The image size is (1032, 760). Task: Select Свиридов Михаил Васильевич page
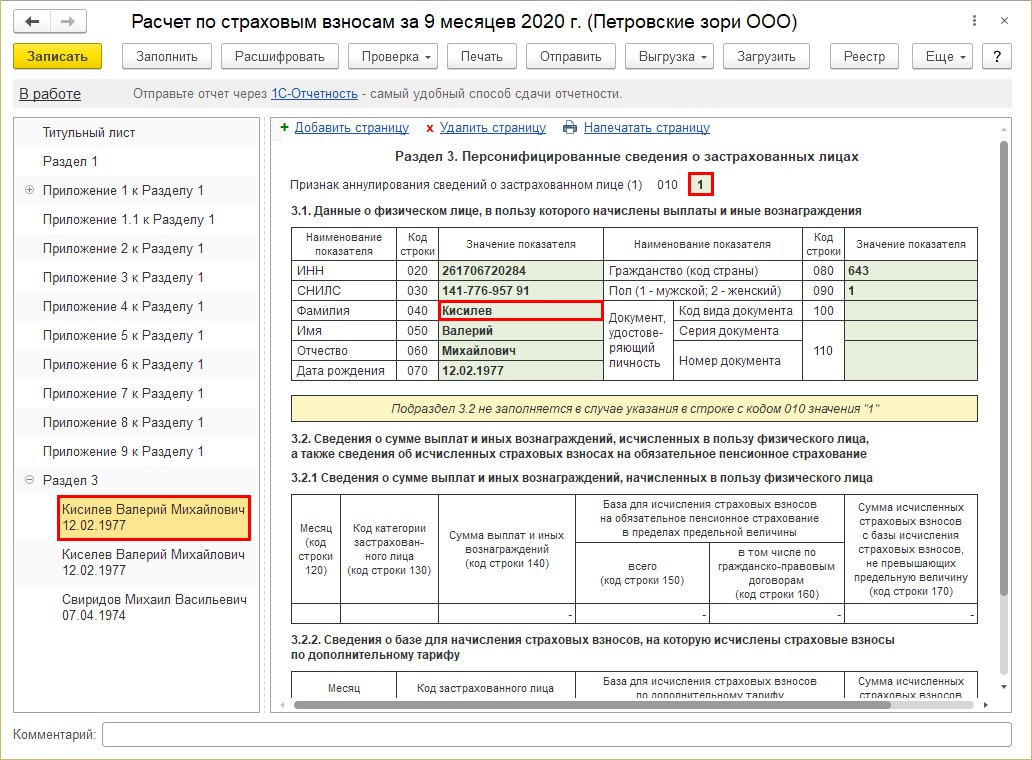click(x=154, y=607)
